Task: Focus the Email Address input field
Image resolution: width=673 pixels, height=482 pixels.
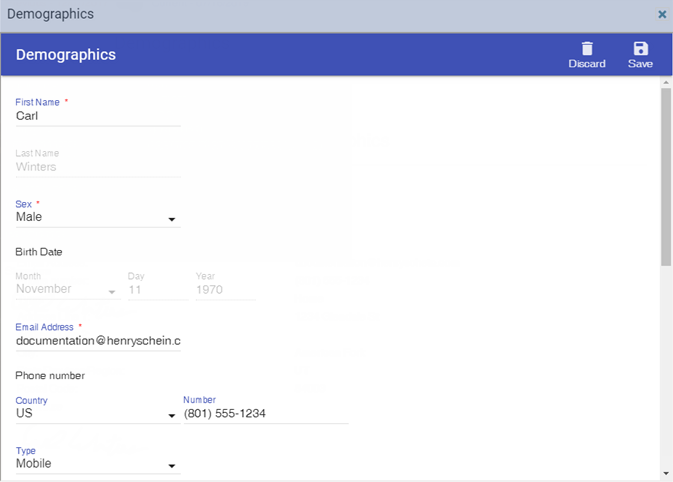Action: (97, 341)
